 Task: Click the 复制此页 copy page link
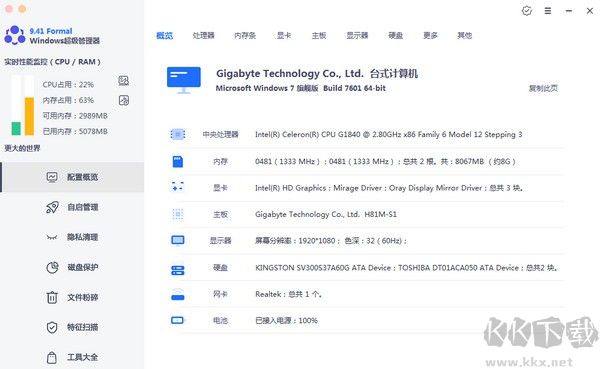(x=543, y=88)
